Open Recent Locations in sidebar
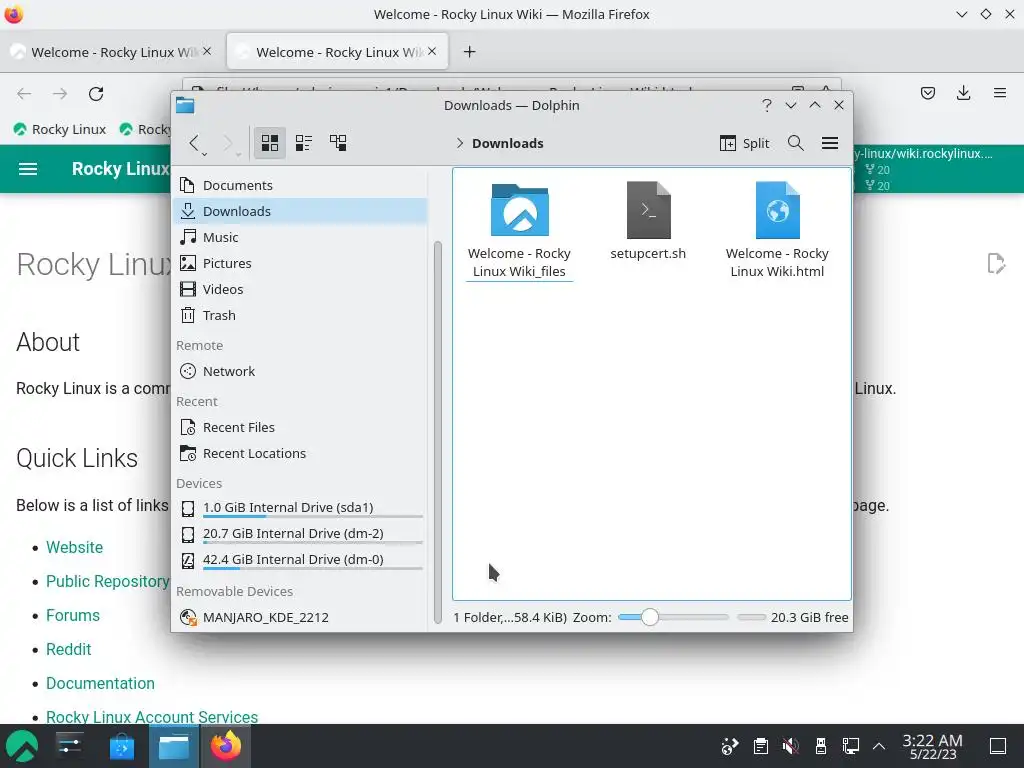The image size is (1024, 768). pyautogui.click(x=300, y=453)
